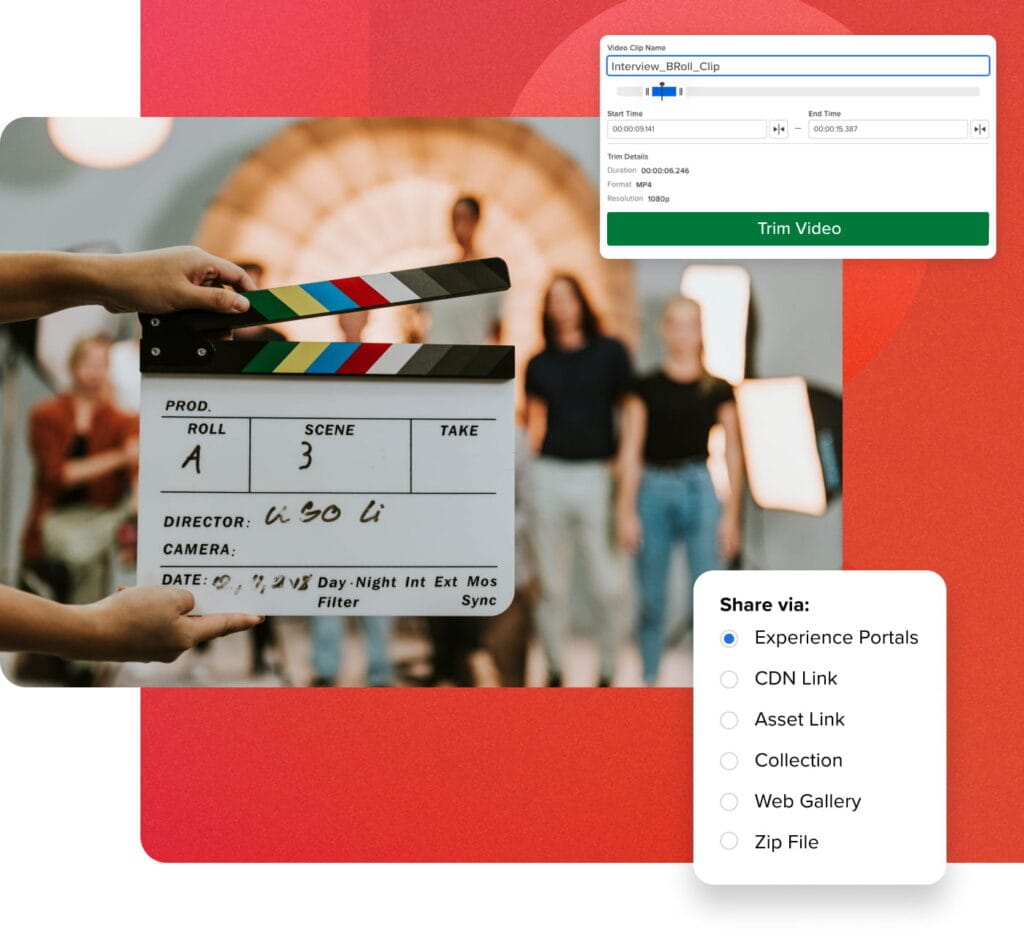Click the right trim handle on timeline

pos(681,92)
